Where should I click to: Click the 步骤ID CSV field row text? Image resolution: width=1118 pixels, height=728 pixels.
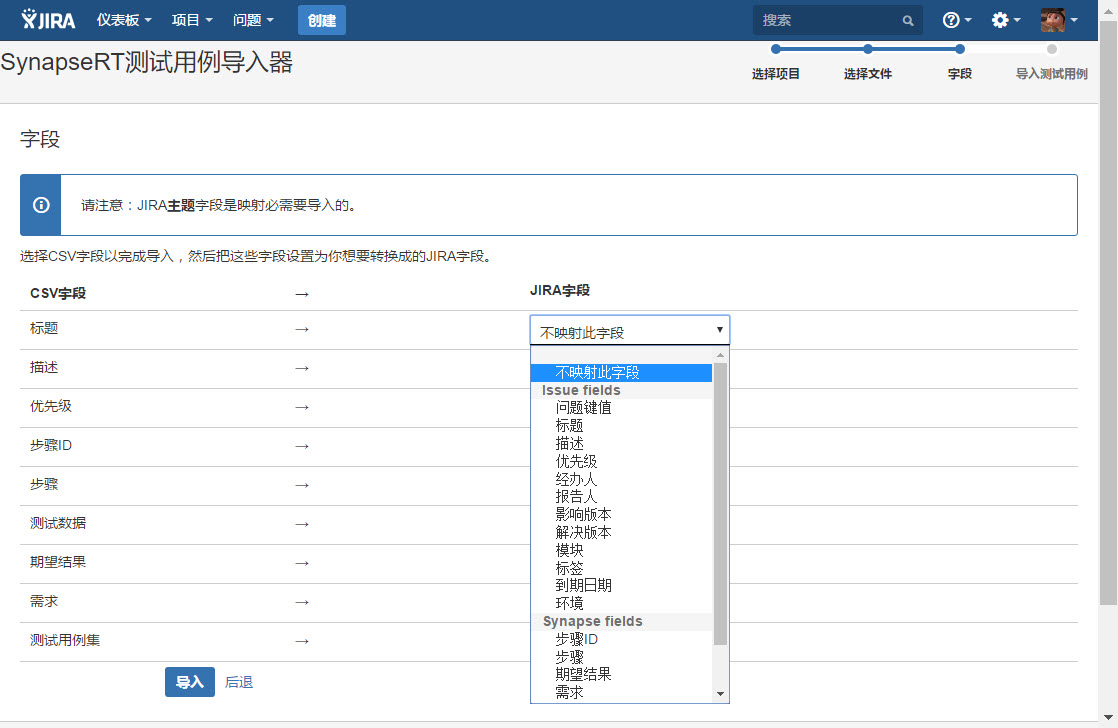point(51,446)
